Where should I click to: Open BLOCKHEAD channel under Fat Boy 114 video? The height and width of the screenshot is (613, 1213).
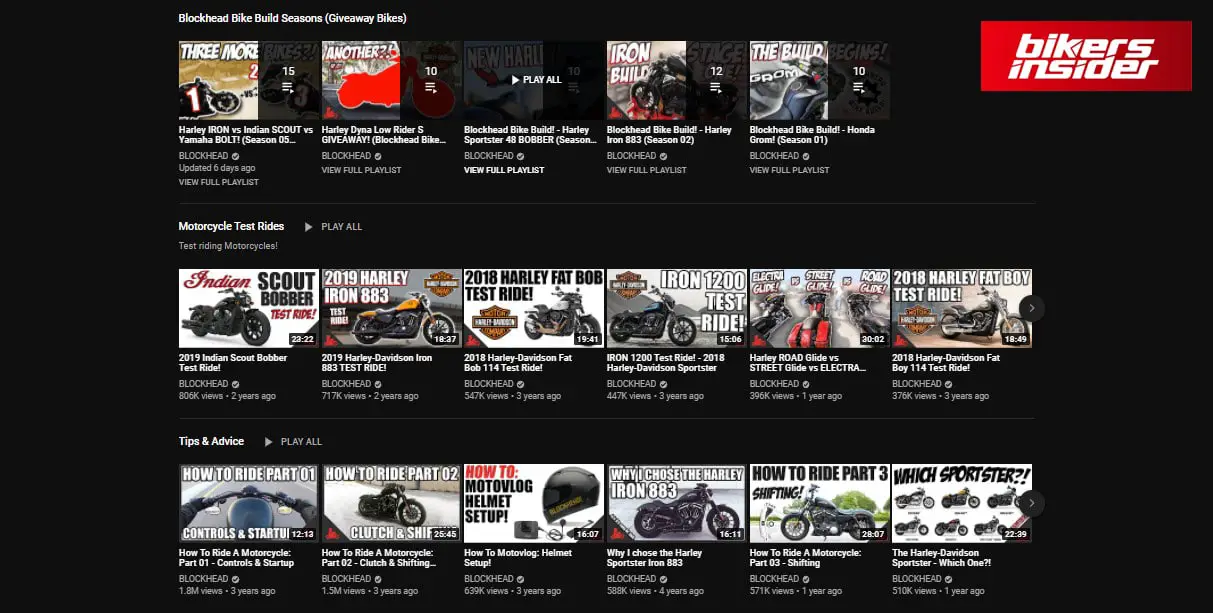[x=917, y=384]
